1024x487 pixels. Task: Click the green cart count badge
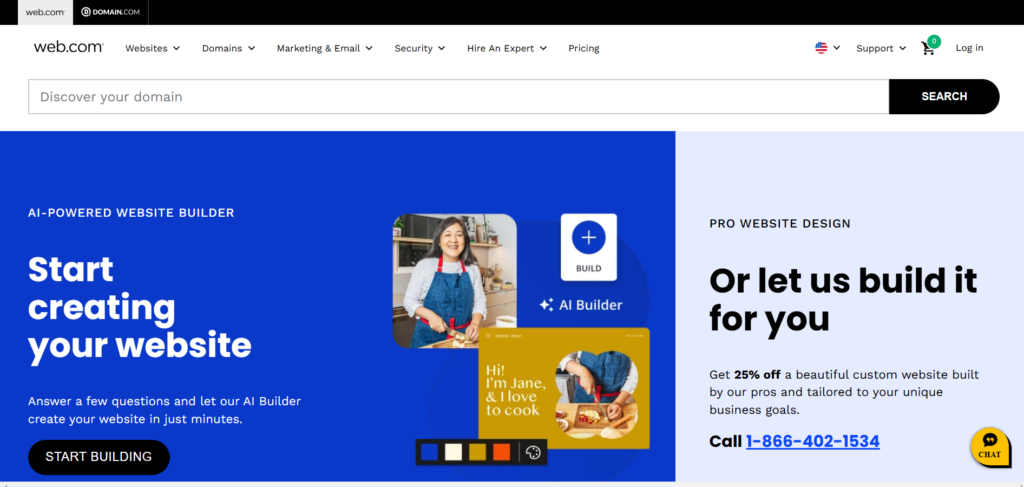(934, 41)
